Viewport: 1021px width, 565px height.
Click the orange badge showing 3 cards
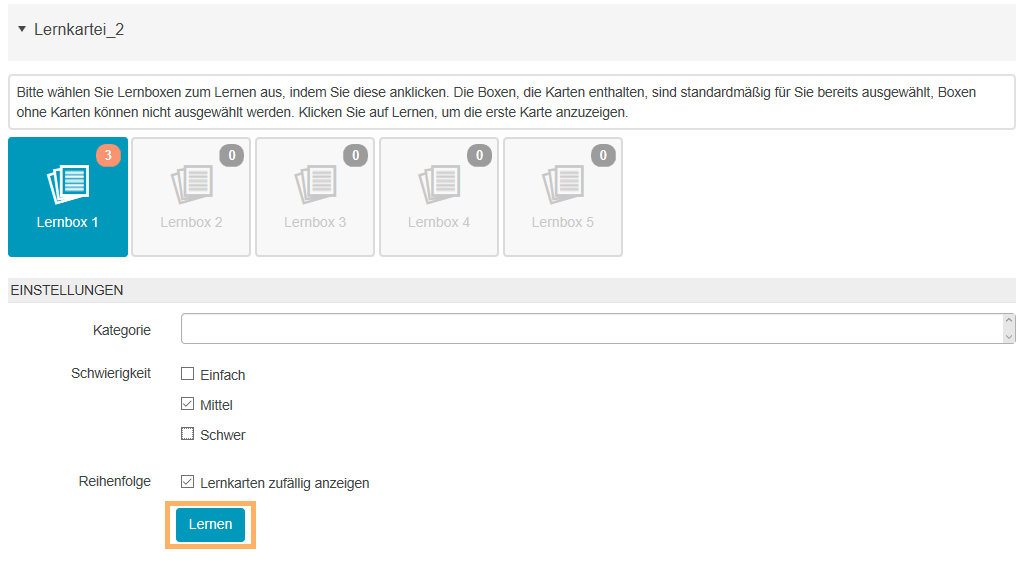pos(108,155)
